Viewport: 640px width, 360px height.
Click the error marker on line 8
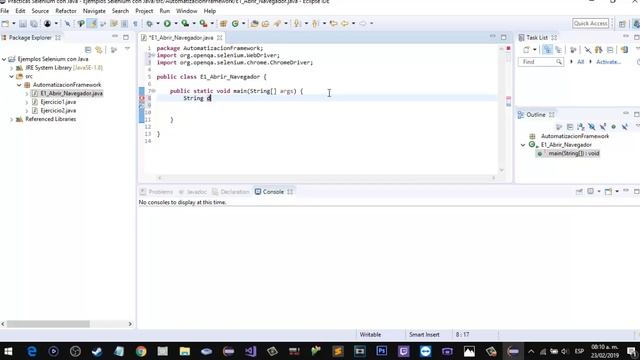[142, 98]
